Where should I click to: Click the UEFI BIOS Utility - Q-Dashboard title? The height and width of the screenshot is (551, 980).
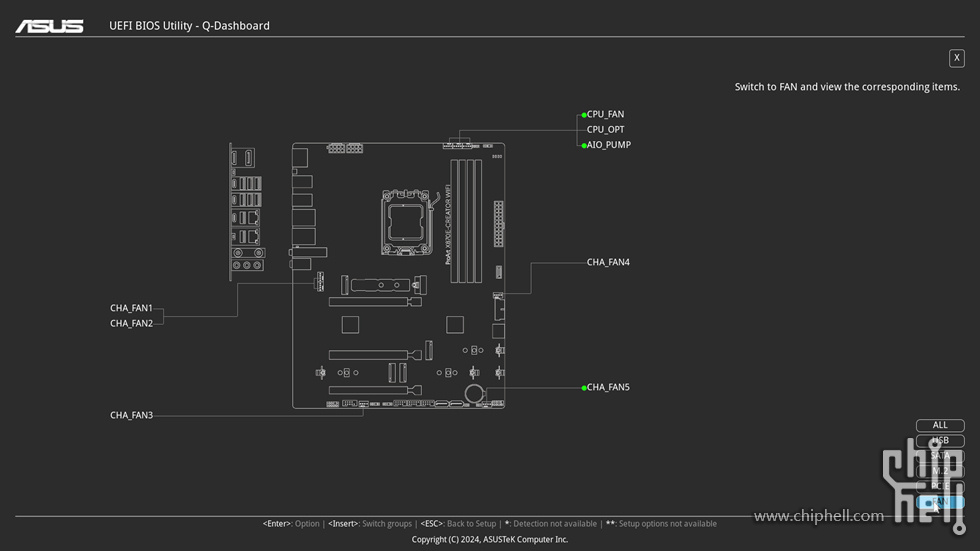[189, 26]
